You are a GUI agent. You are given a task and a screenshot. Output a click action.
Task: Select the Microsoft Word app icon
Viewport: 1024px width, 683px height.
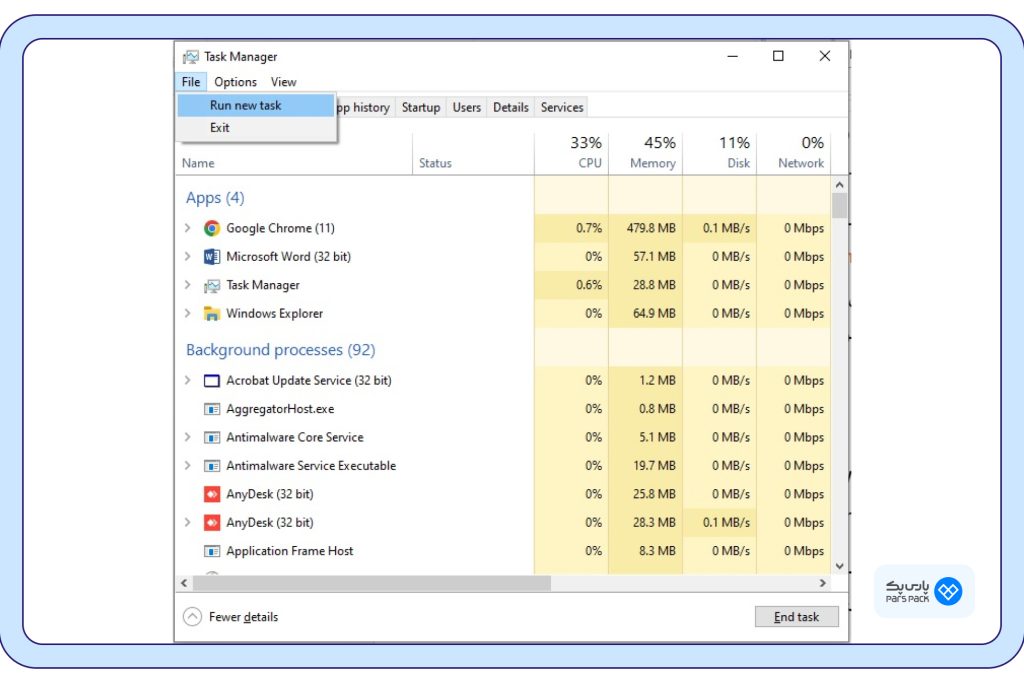tap(212, 257)
